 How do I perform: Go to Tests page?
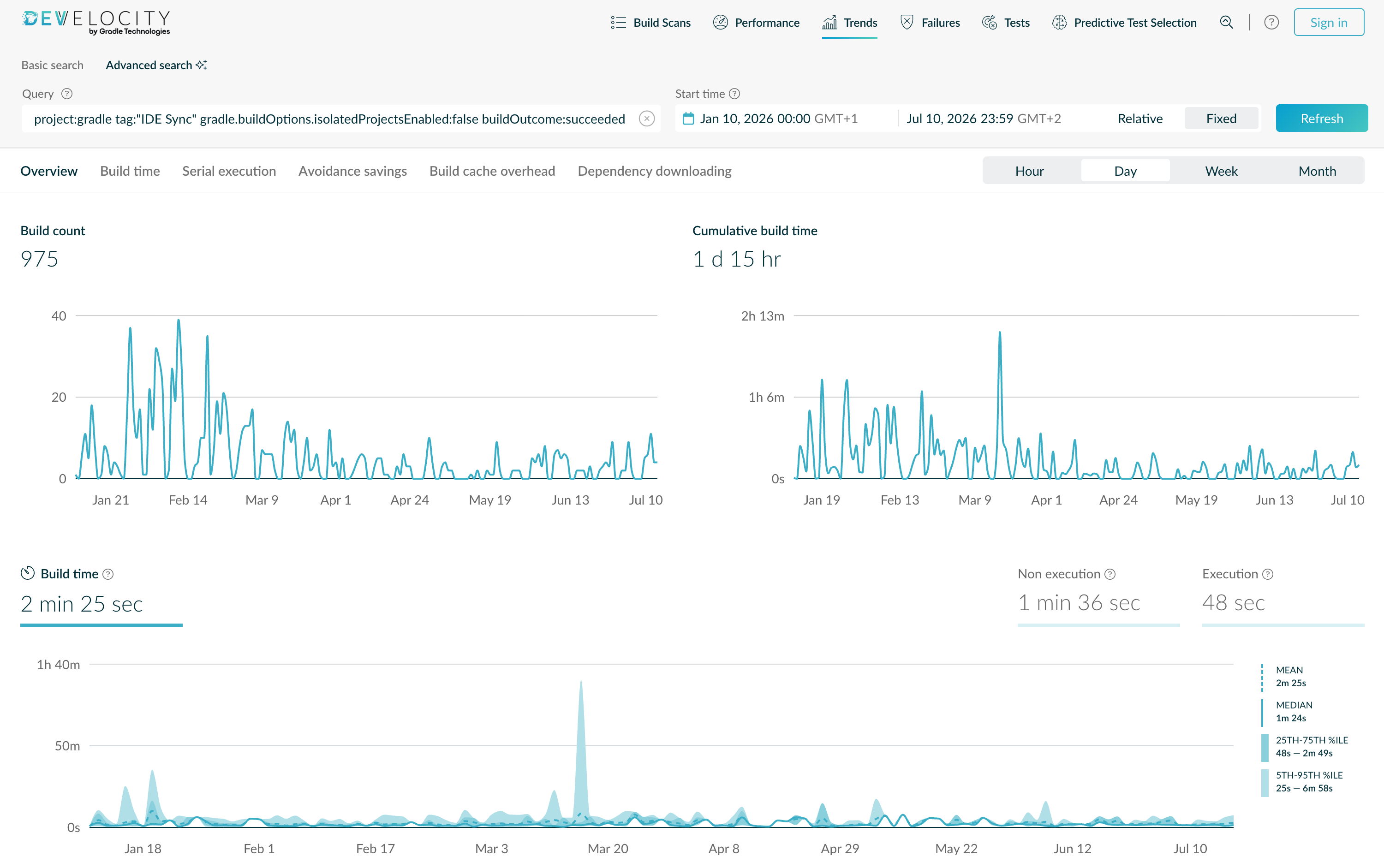tap(1006, 23)
